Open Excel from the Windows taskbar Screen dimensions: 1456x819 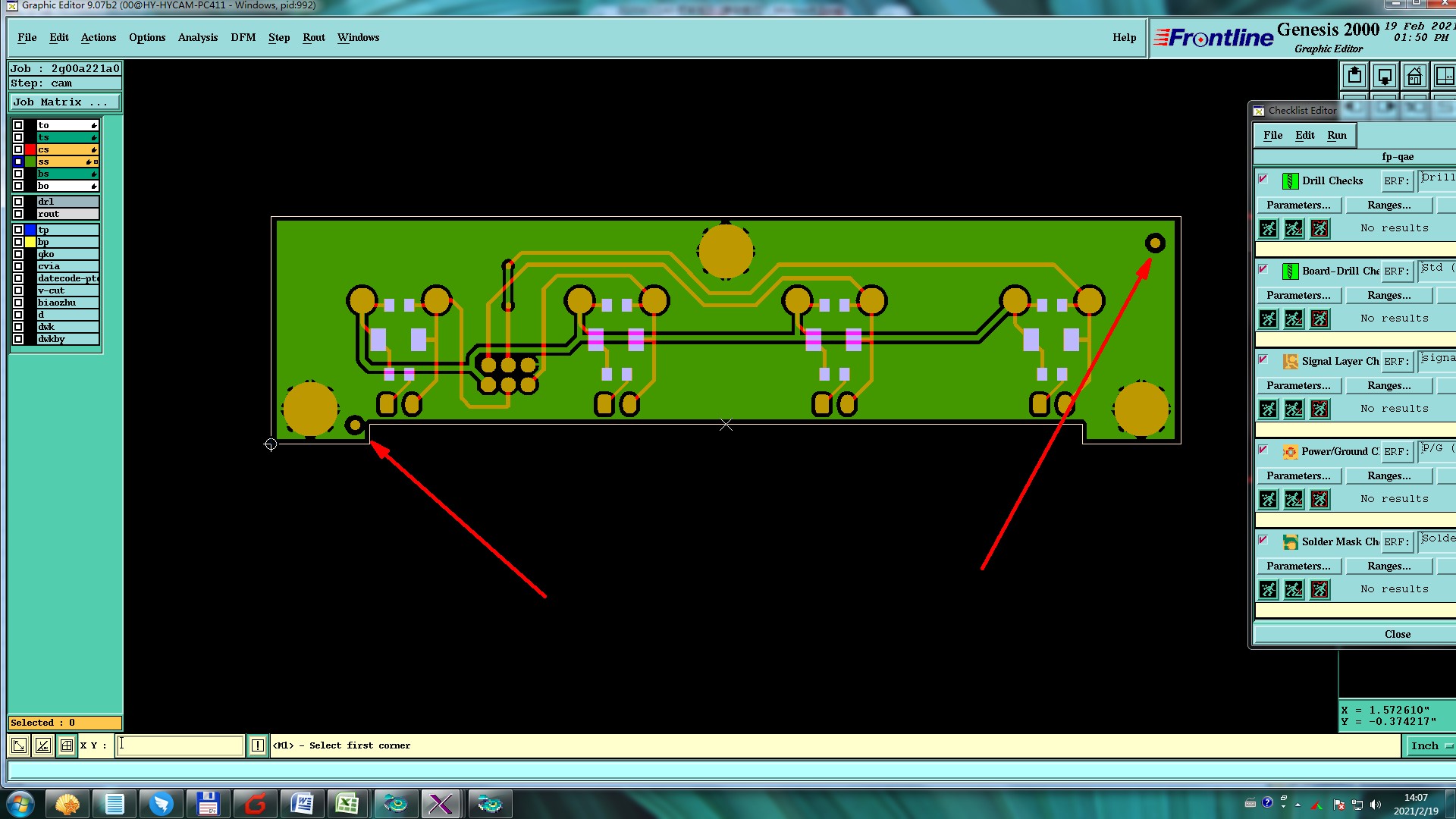click(347, 804)
